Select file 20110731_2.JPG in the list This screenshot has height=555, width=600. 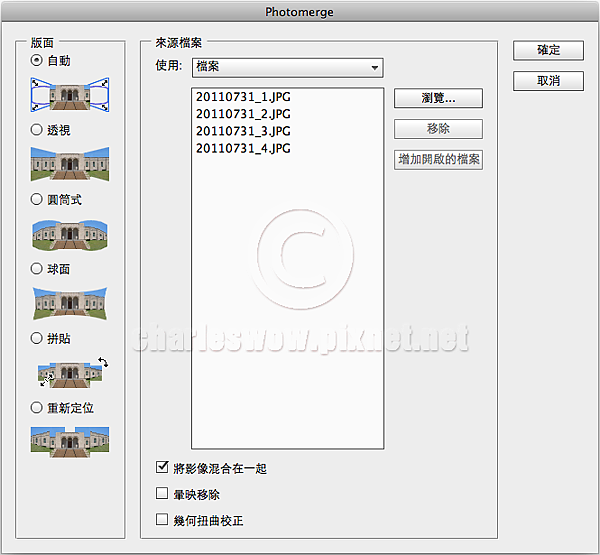pyautogui.click(x=243, y=114)
